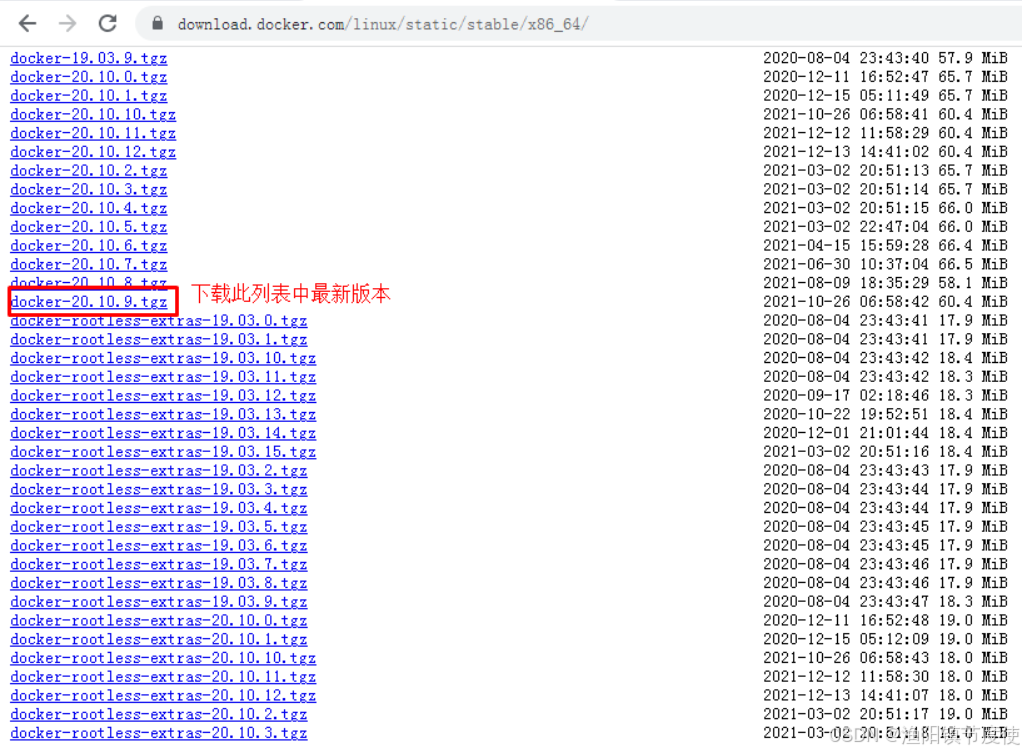Open docker-rootless-extras-19.03.6.tgz
The image size is (1024, 753).
(159, 546)
